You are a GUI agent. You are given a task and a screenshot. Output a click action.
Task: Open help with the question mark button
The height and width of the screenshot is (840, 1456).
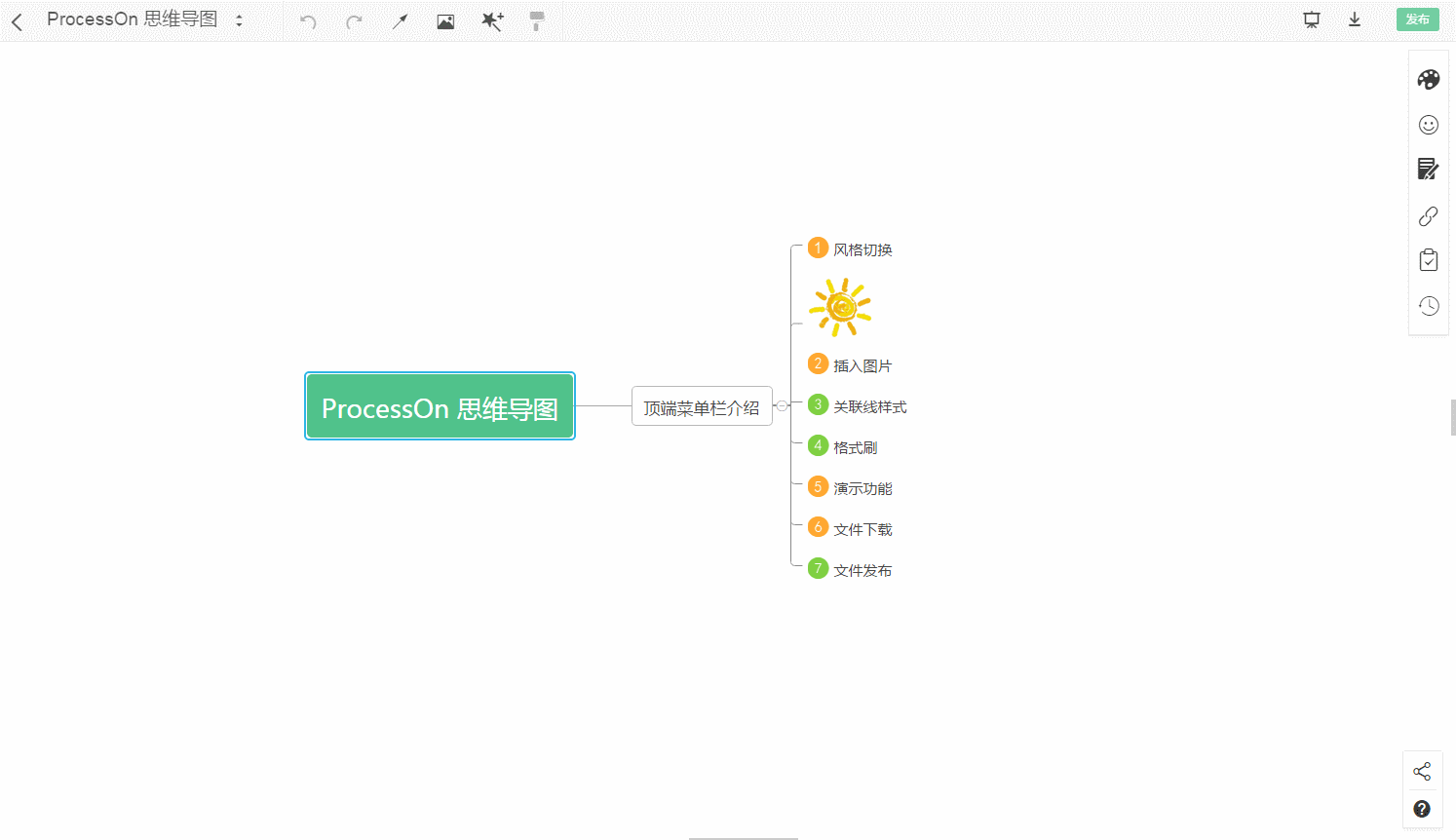(x=1423, y=809)
